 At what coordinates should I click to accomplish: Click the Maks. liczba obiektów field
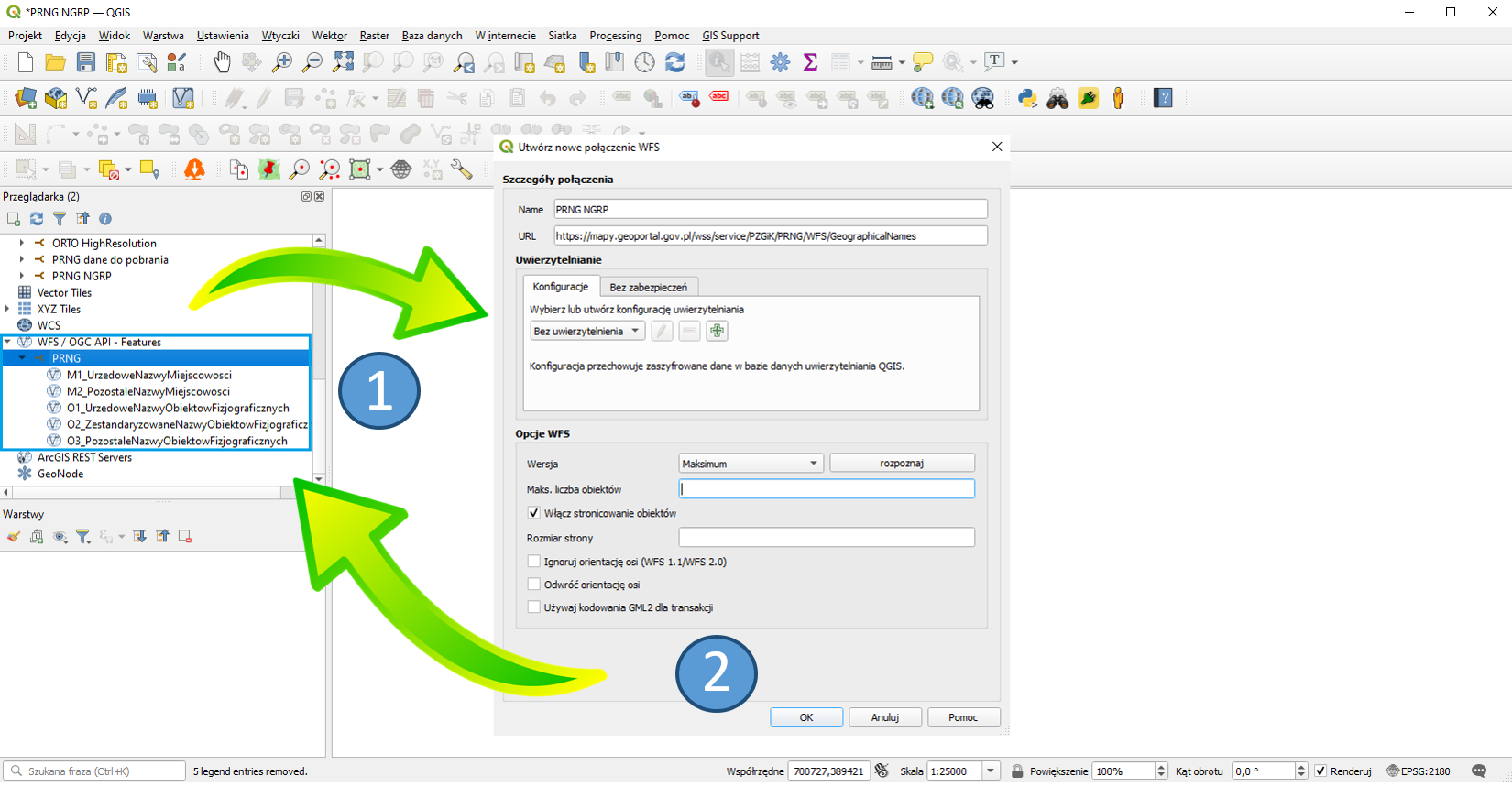pos(827,489)
